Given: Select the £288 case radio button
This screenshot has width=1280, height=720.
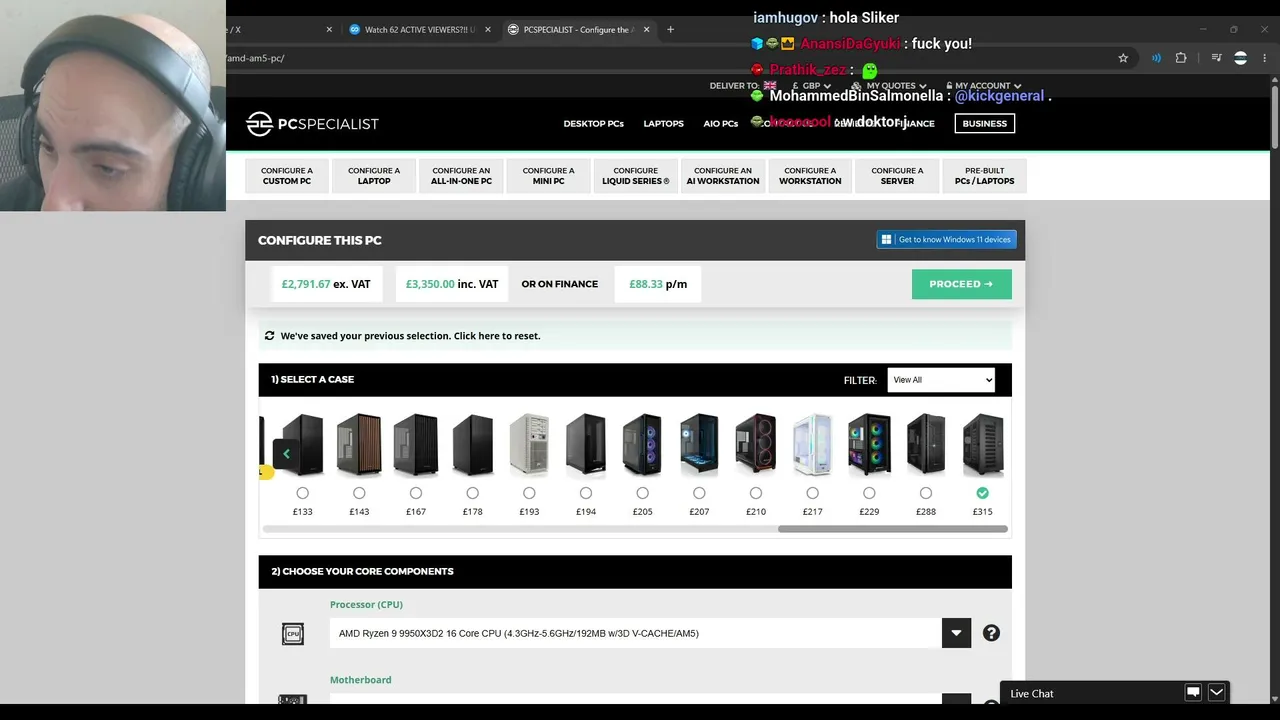Looking at the screenshot, I should pyautogui.click(x=926, y=493).
